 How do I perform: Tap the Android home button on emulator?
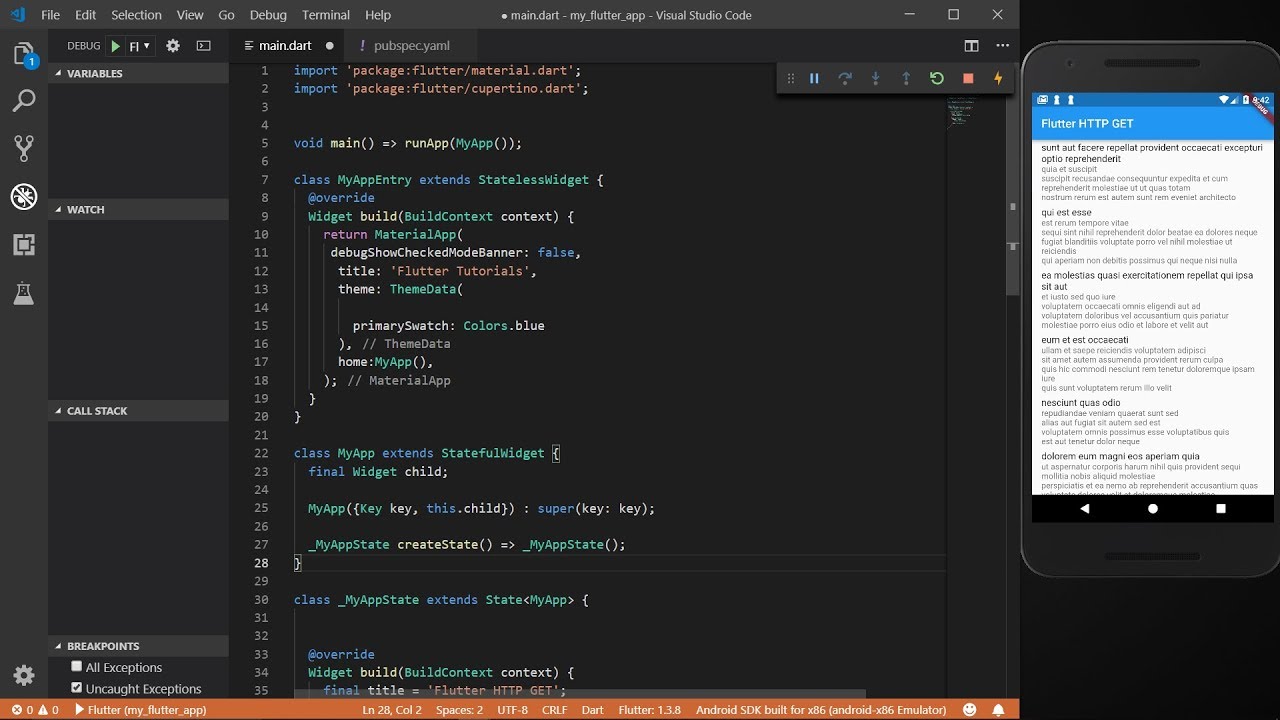(x=1152, y=509)
